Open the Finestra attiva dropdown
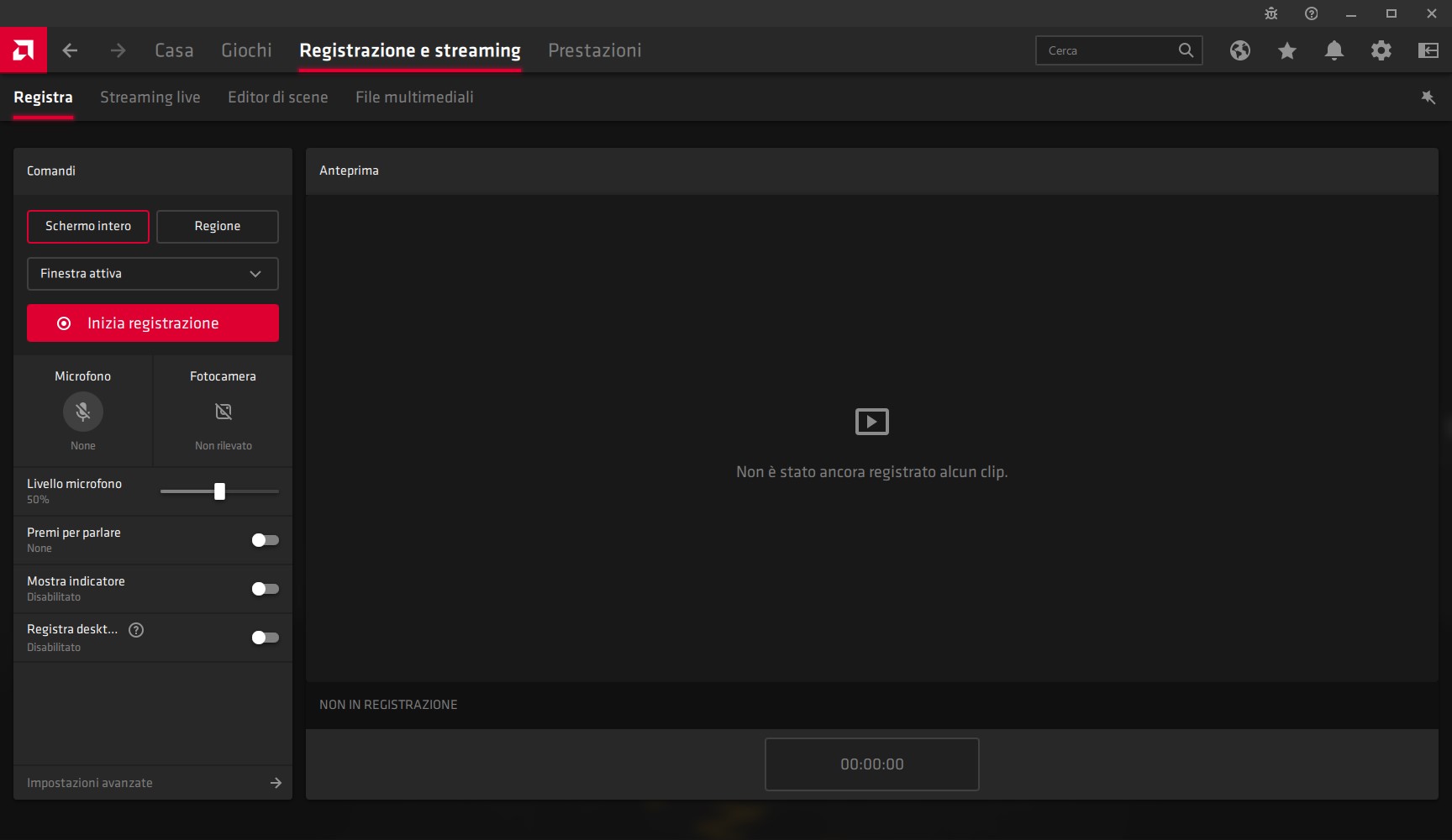 pyautogui.click(x=153, y=274)
